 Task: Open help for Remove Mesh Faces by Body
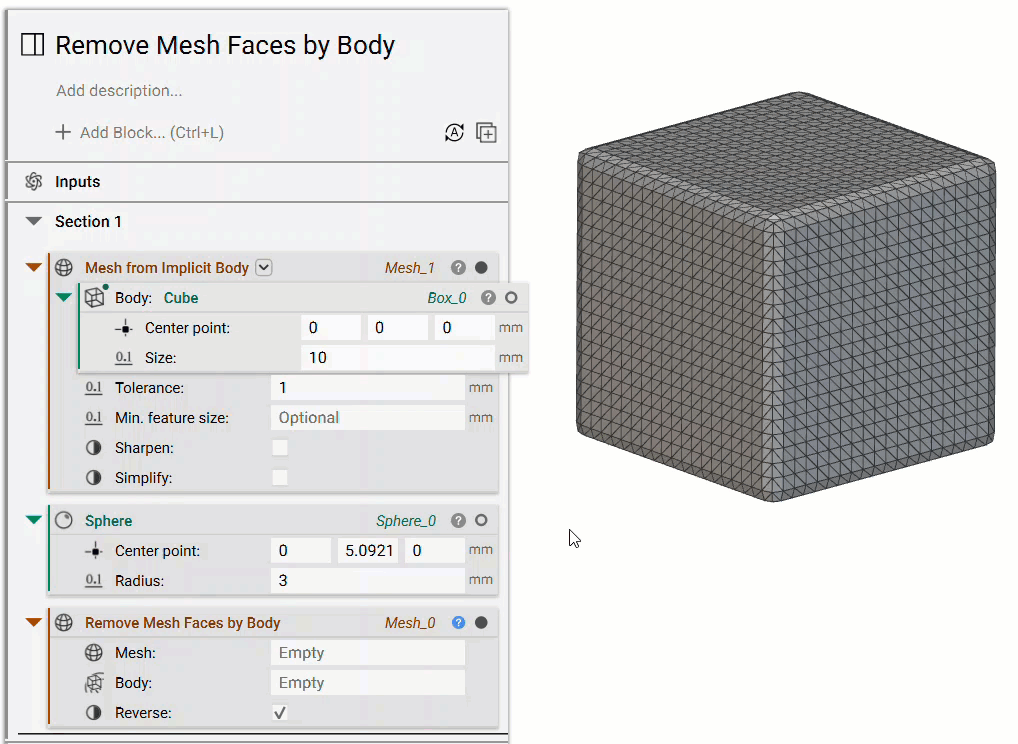(458, 622)
